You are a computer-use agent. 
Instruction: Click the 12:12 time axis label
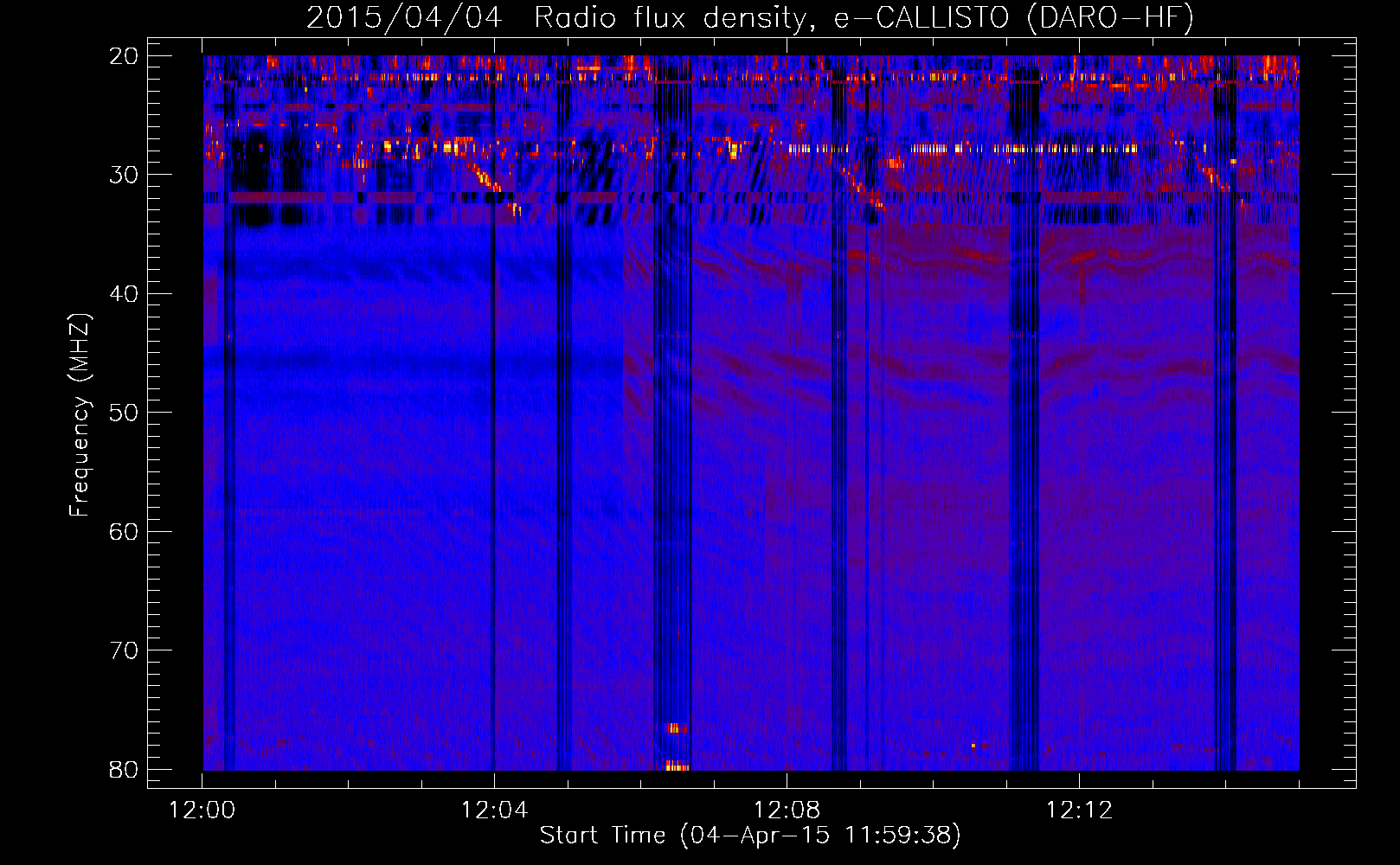pyautogui.click(x=1079, y=811)
